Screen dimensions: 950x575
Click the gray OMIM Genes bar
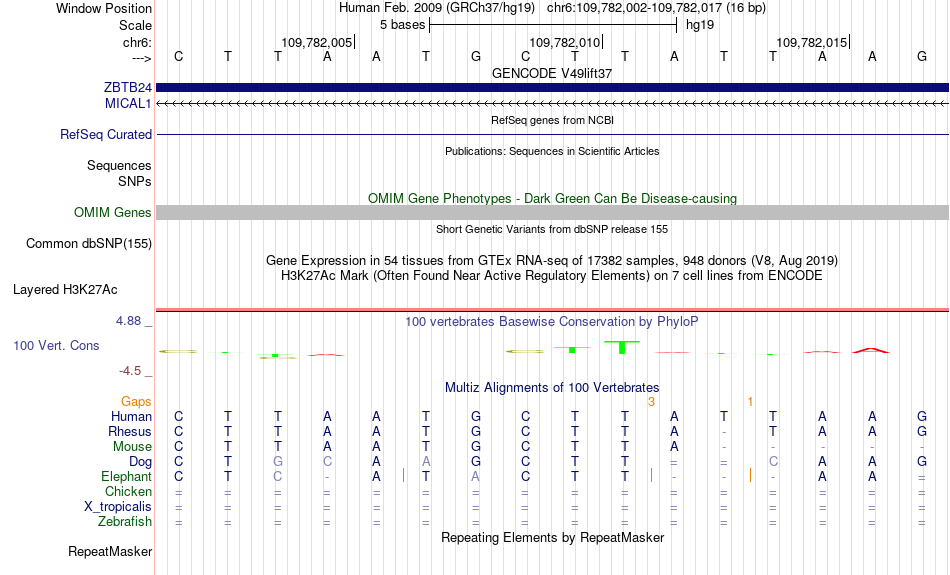point(552,212)
